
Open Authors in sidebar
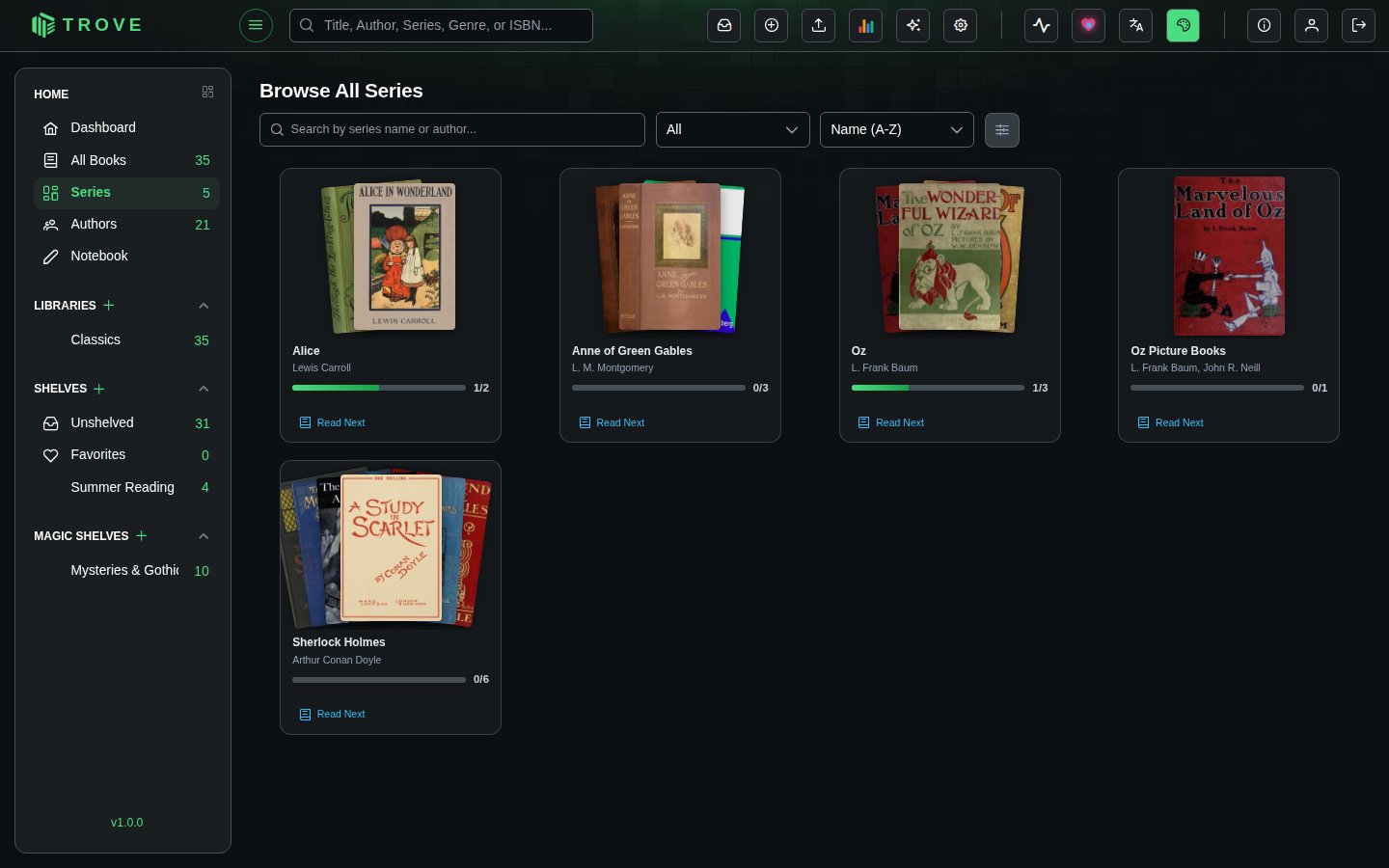coord(126,224)
